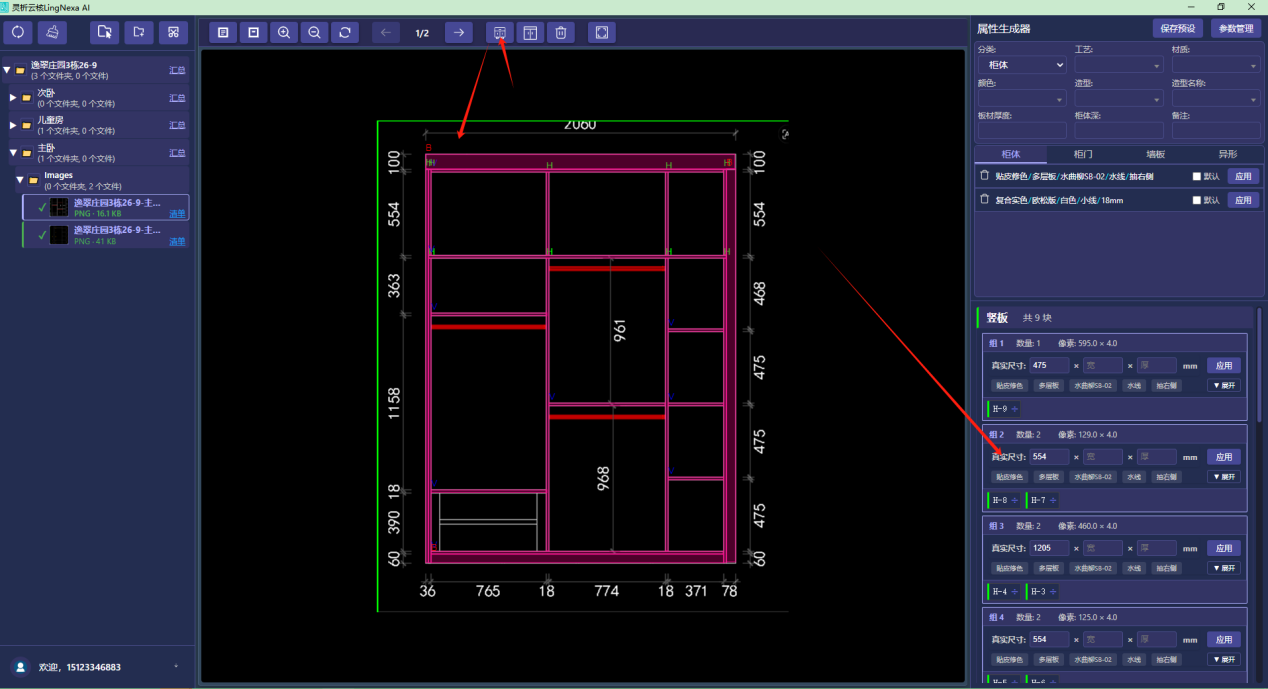Expand group 组 3 with 展开 button

(x=1224, y=568)
